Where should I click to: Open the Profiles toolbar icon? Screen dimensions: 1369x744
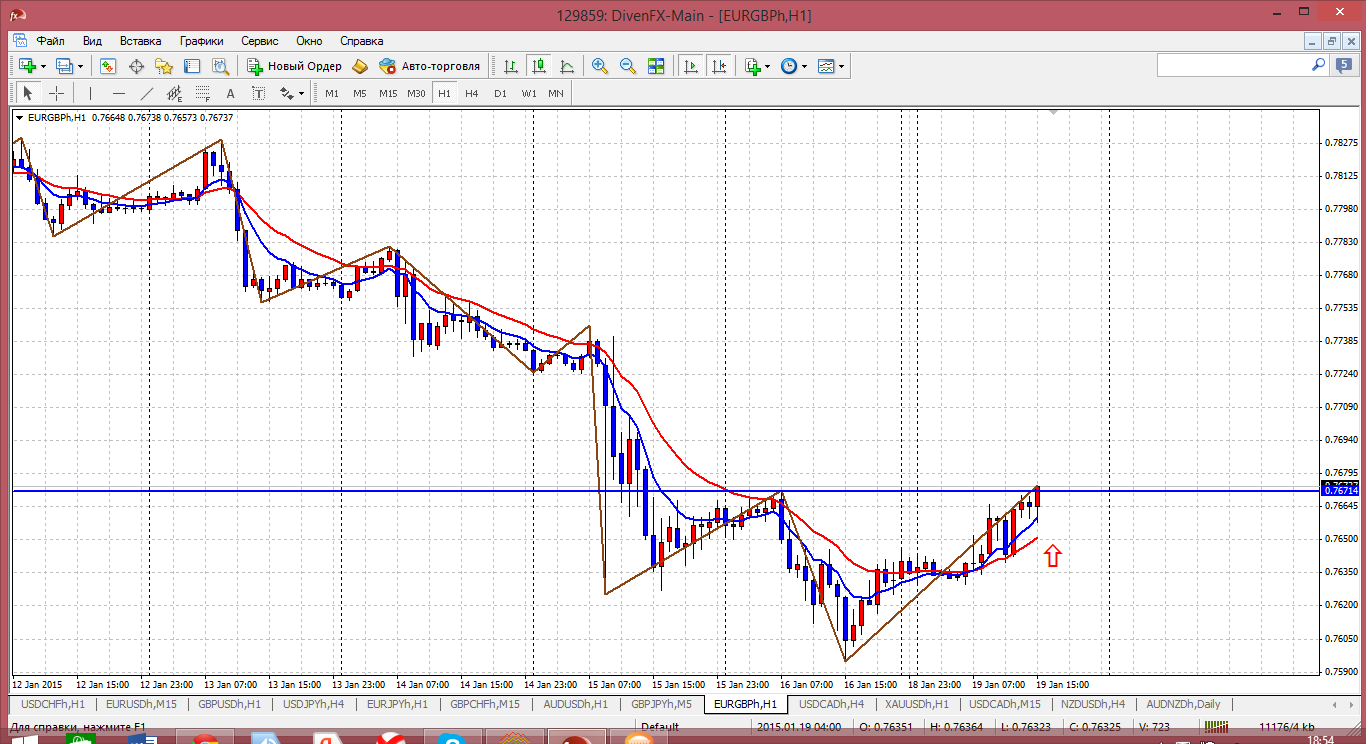[66, 66]
